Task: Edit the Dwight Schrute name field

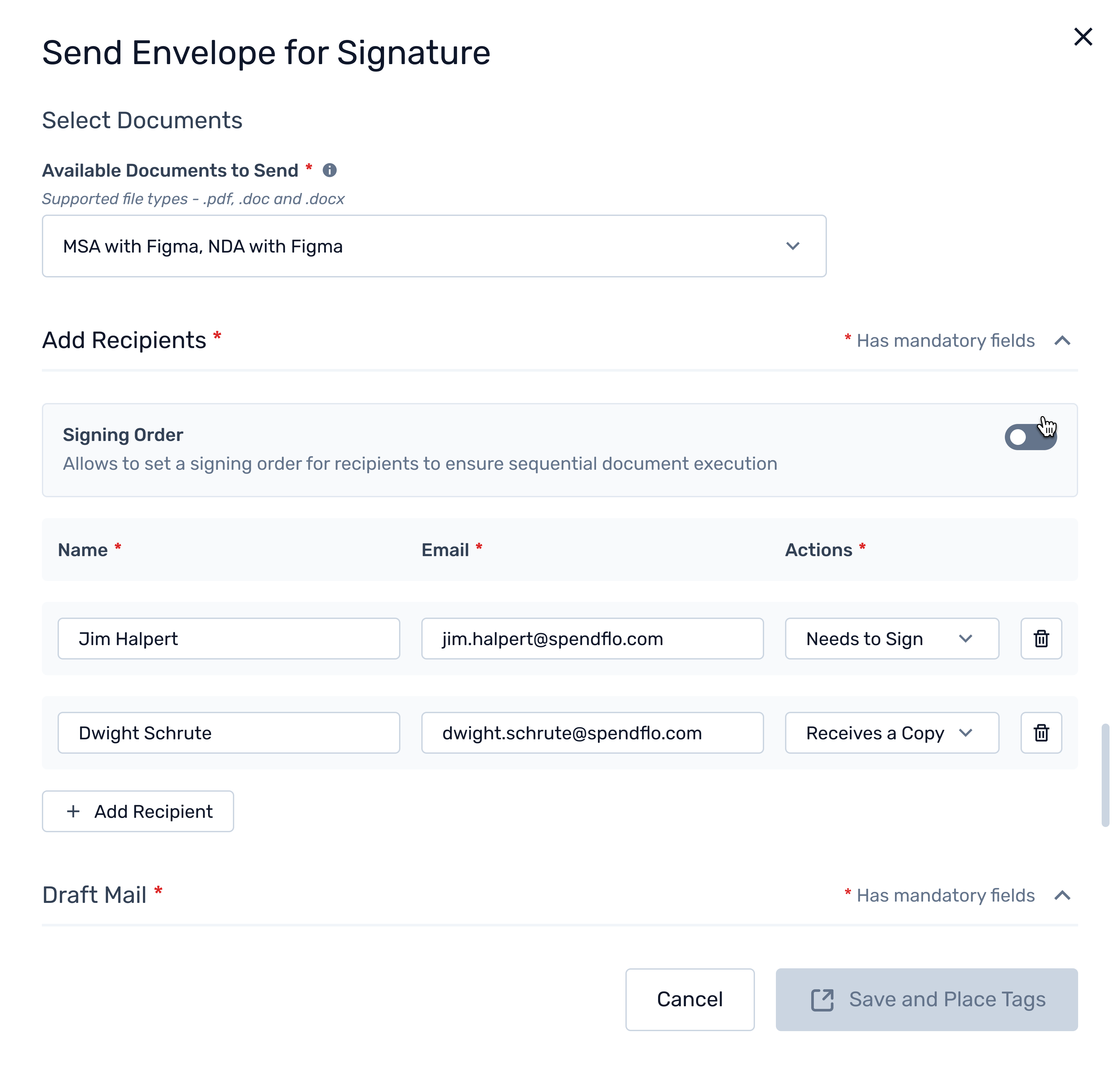Action: click(229, 733)
